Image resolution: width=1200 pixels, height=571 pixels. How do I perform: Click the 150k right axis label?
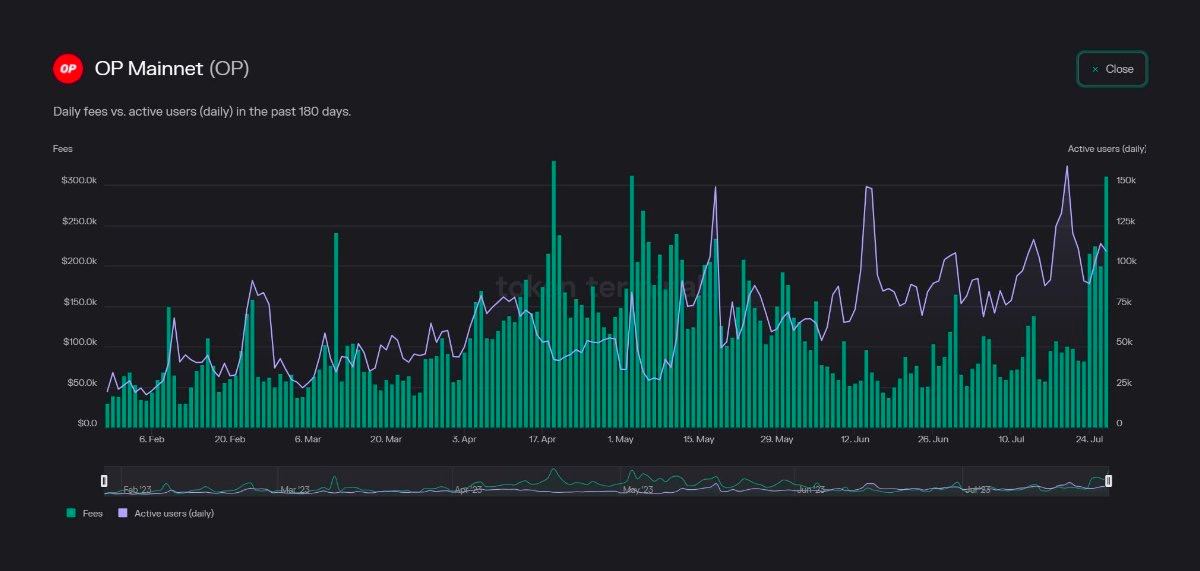click(x=1125, y=181)
